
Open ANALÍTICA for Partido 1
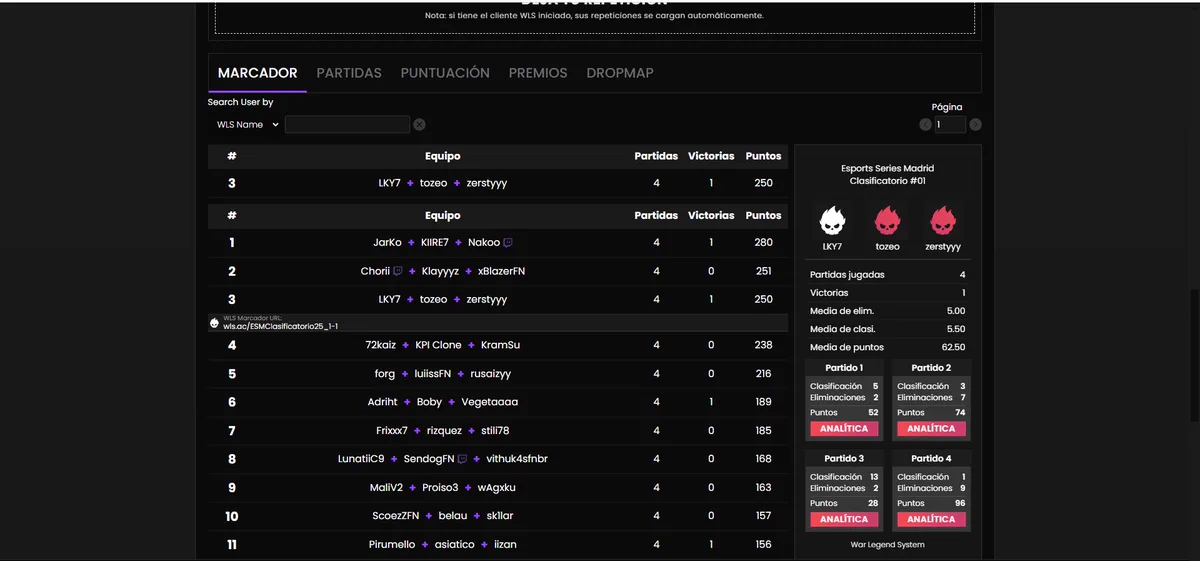coord(844,429)
